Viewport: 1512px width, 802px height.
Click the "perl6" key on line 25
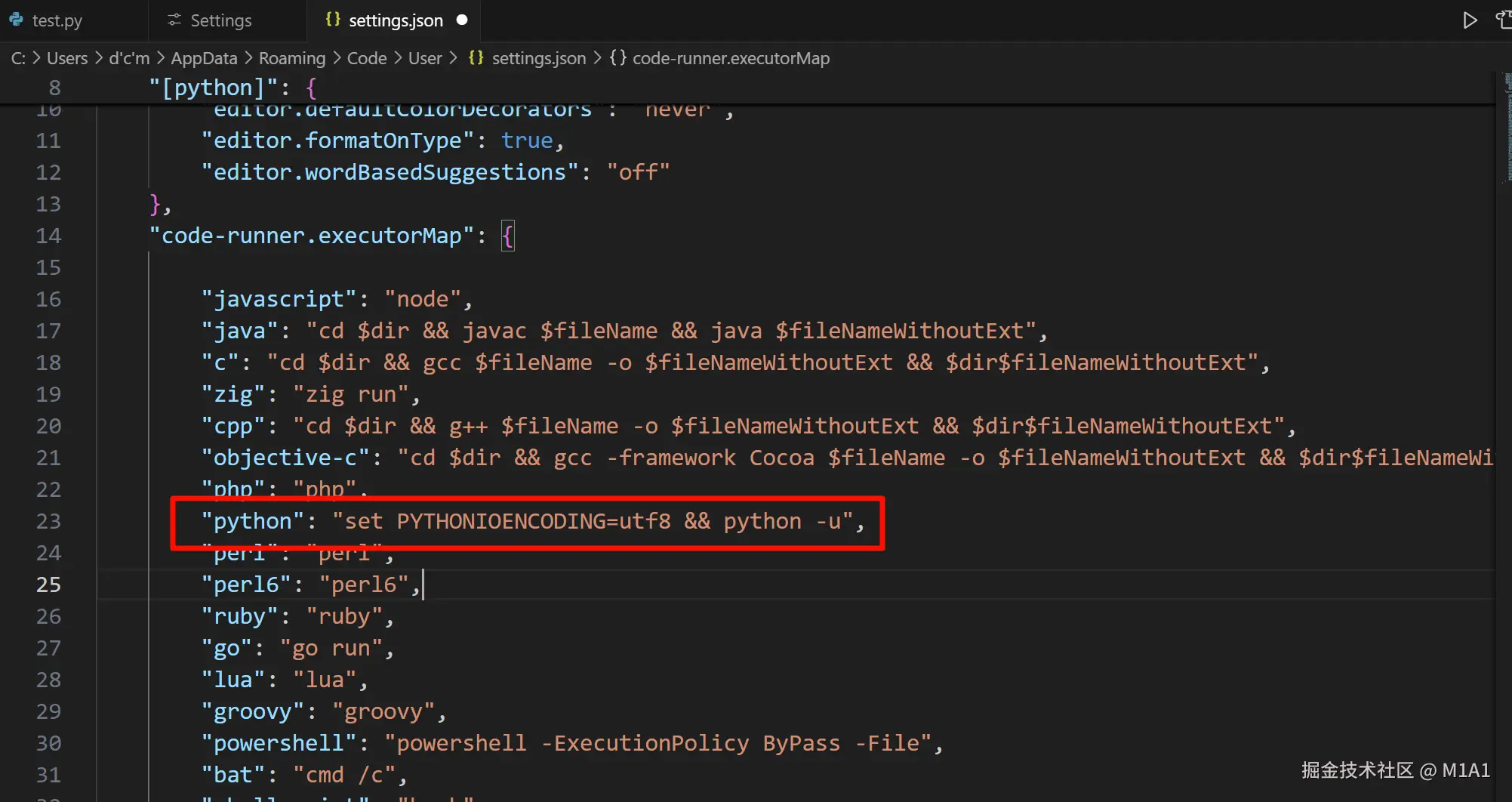(x=246, y=585)
